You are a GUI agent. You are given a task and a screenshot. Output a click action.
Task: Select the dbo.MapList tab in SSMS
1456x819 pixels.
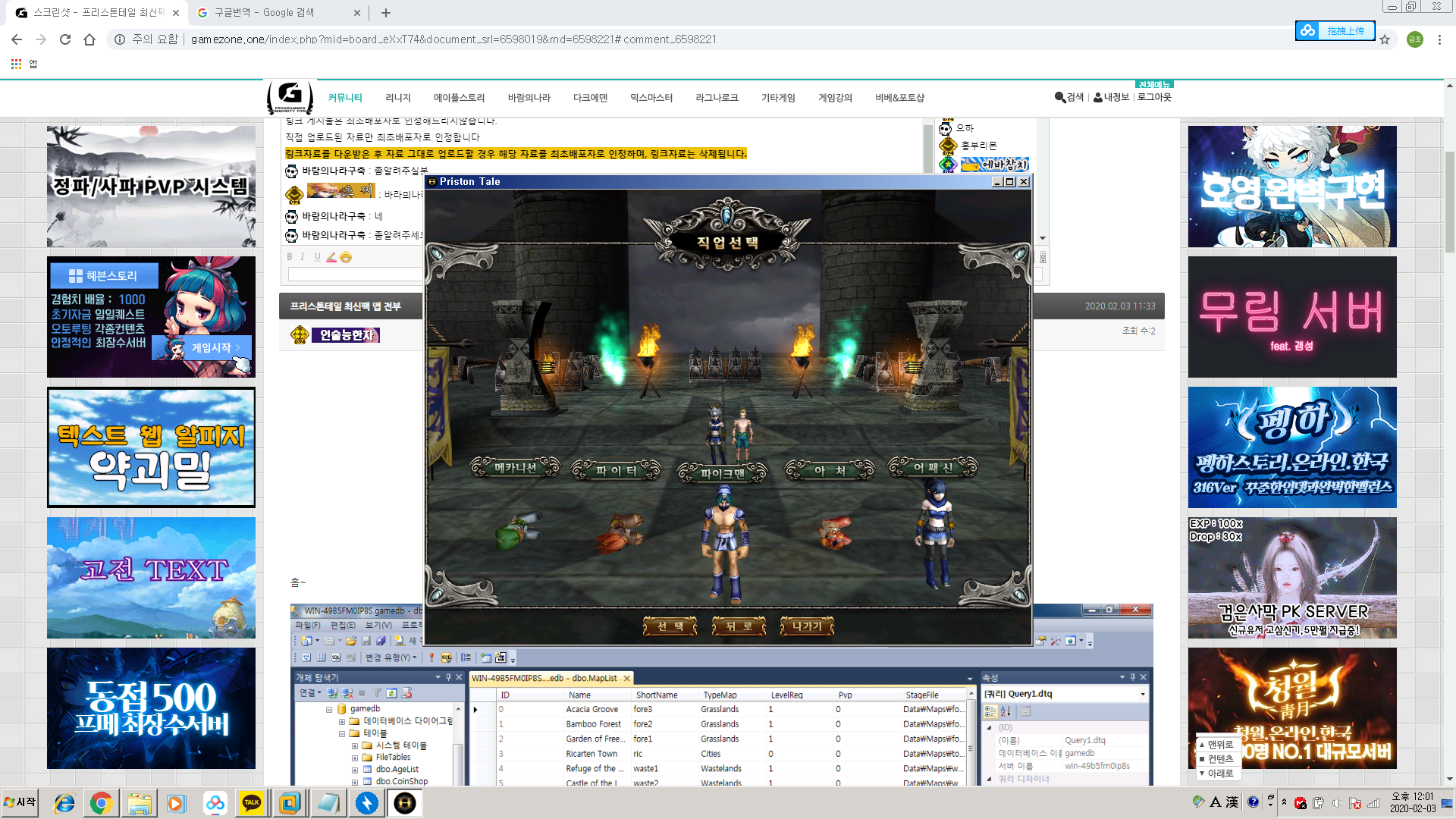[551, 678]
